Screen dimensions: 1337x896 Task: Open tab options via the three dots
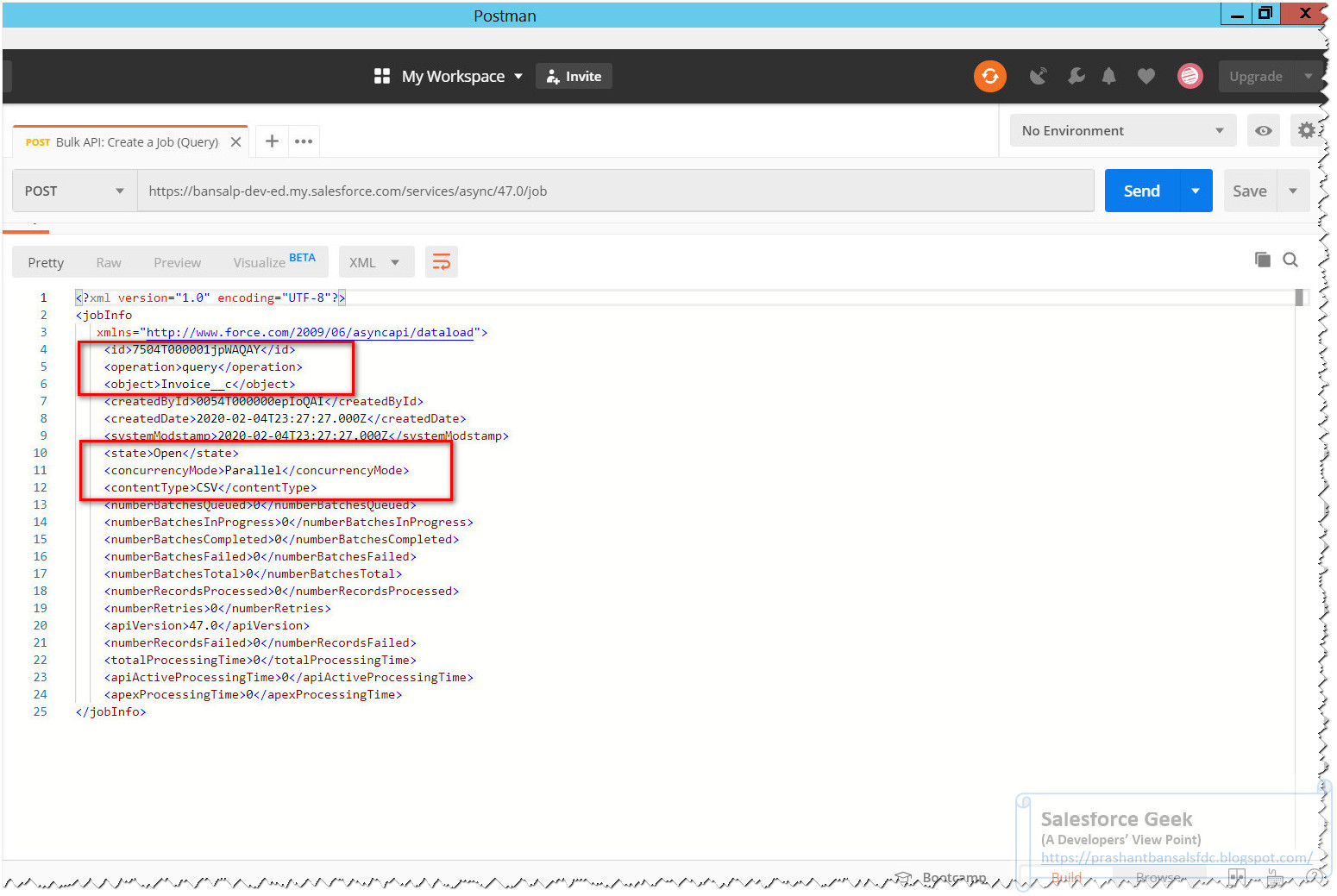(304, 141)
